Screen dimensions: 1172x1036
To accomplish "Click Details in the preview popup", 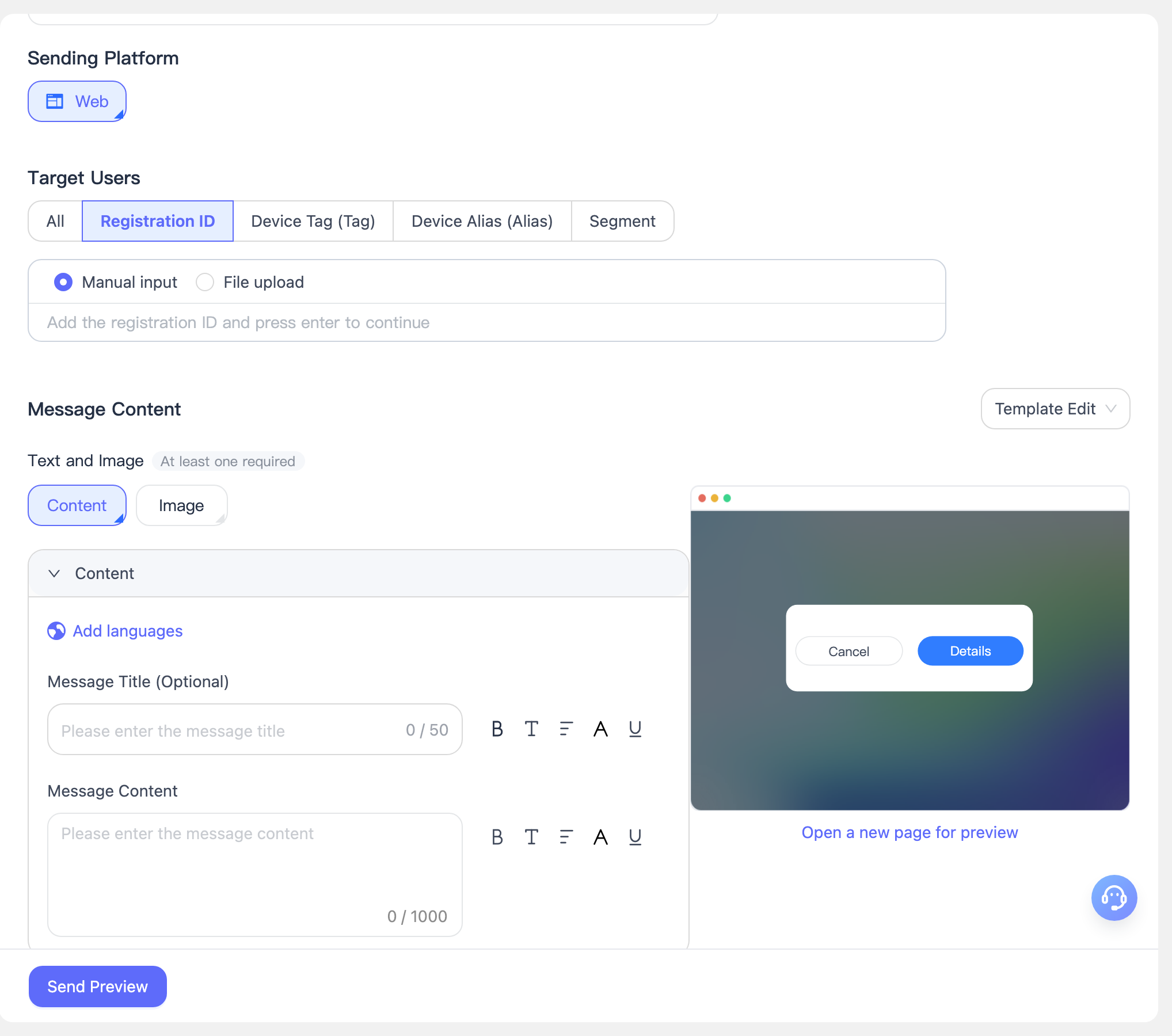I will pyautogui.click(x=971, y=651).
